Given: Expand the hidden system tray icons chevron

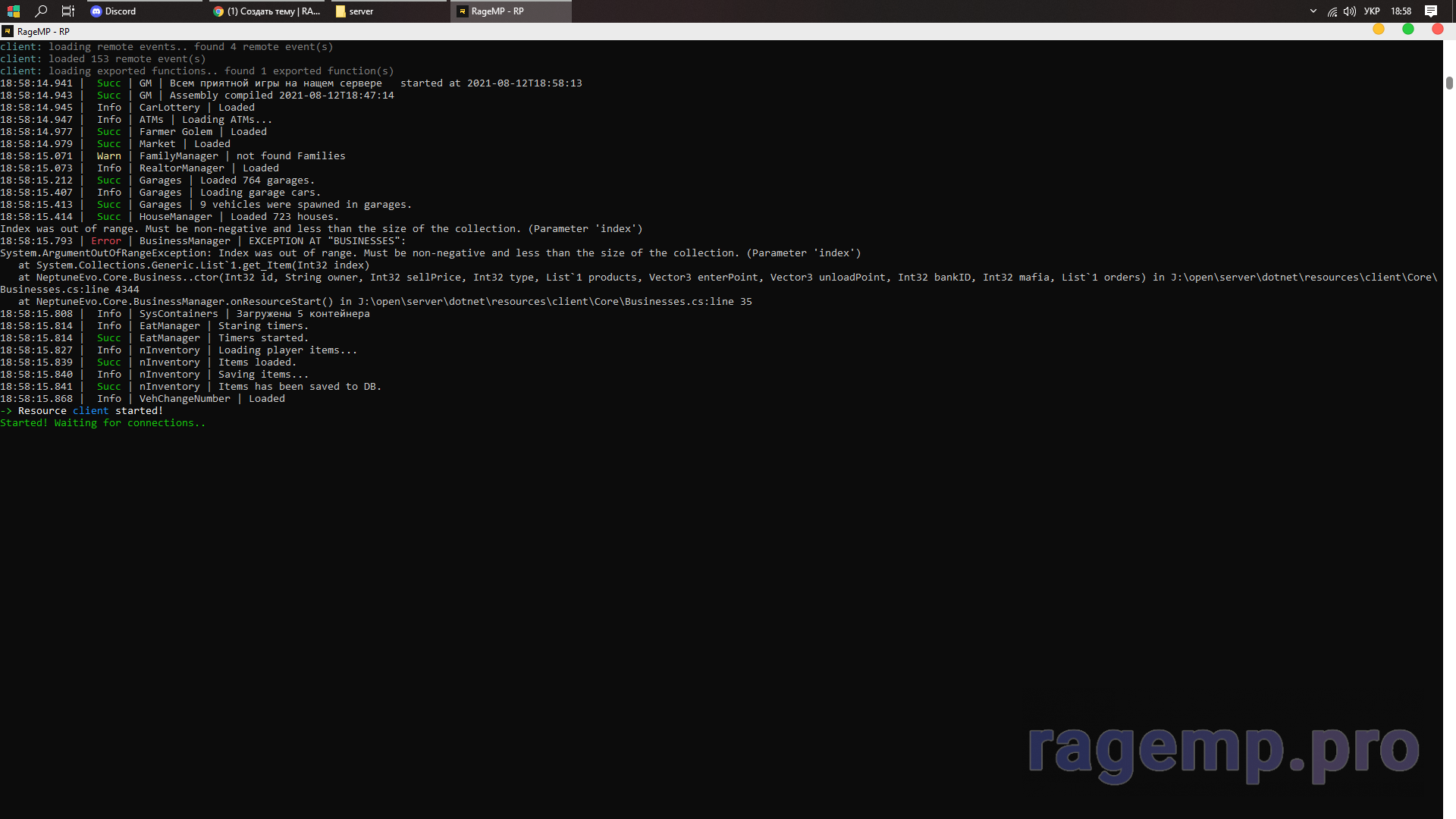Looking at the screenshot, I should [x=1313, y=11].
